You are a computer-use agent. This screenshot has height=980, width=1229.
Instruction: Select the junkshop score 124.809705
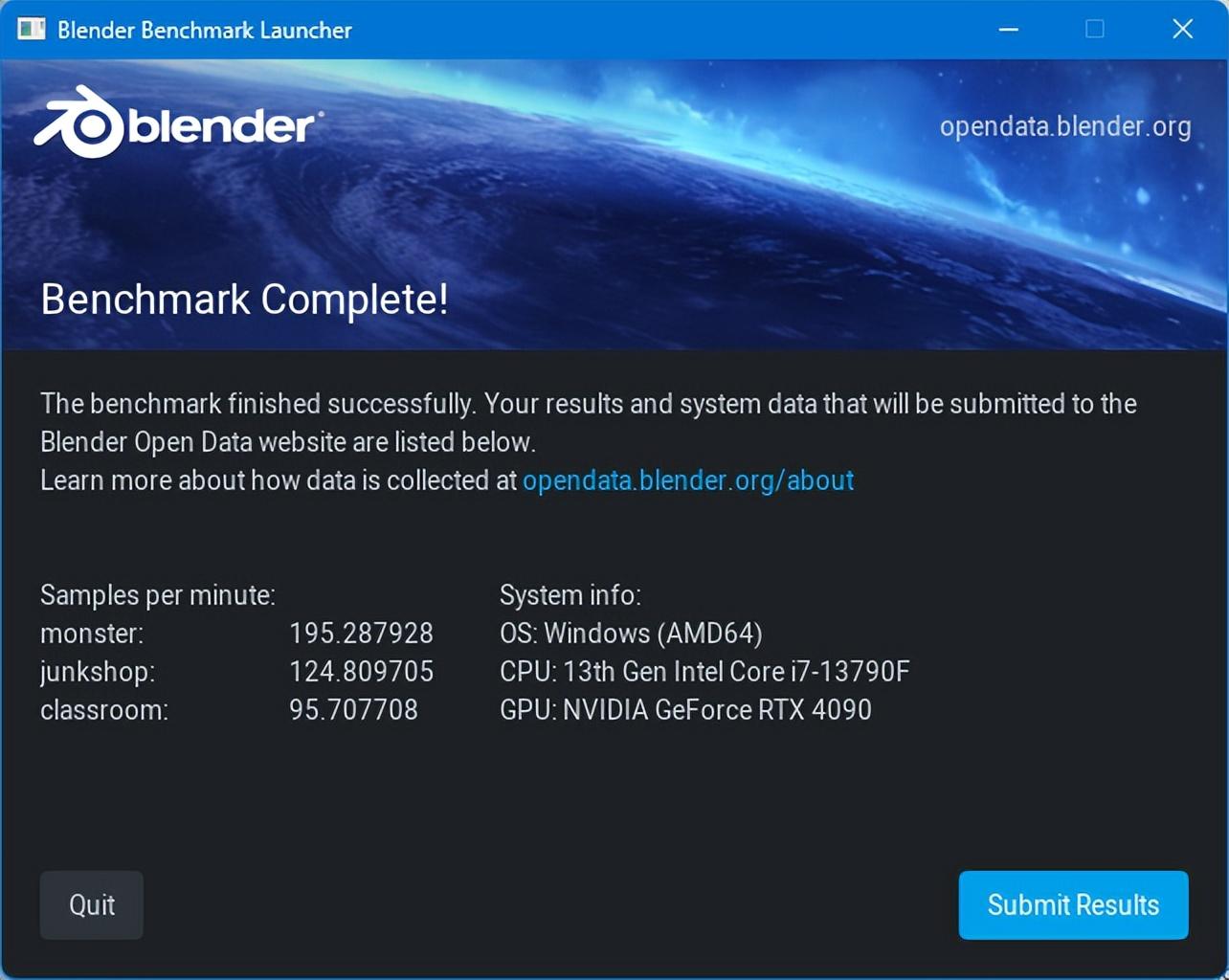361,671
